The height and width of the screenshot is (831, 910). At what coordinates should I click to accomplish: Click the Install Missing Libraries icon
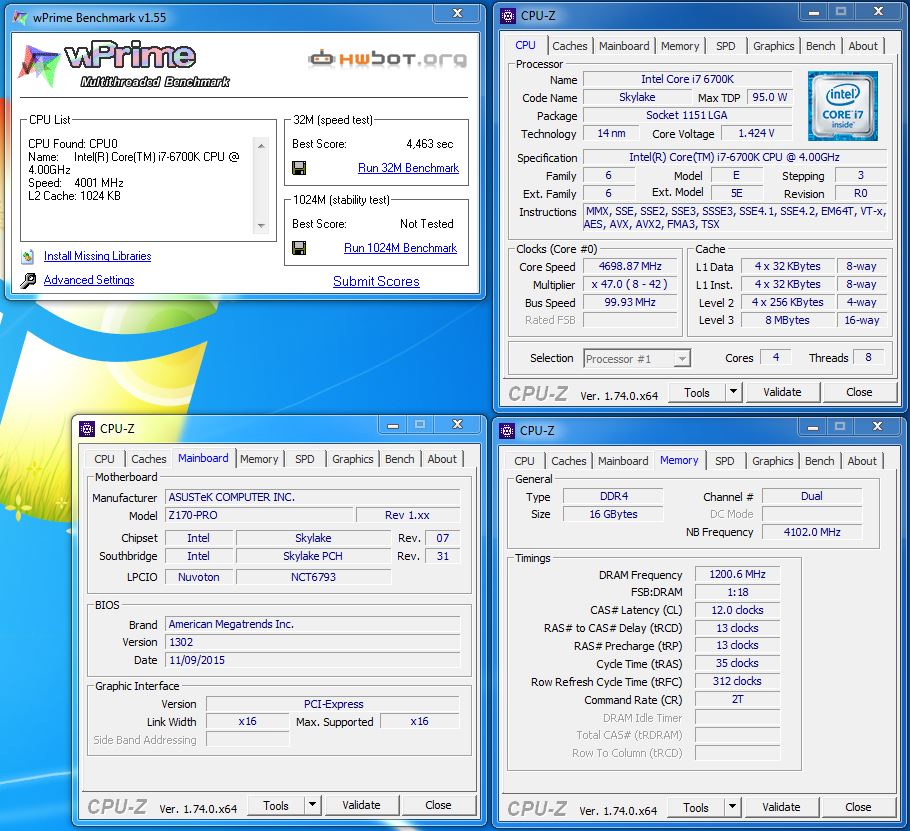click(28, 256)
